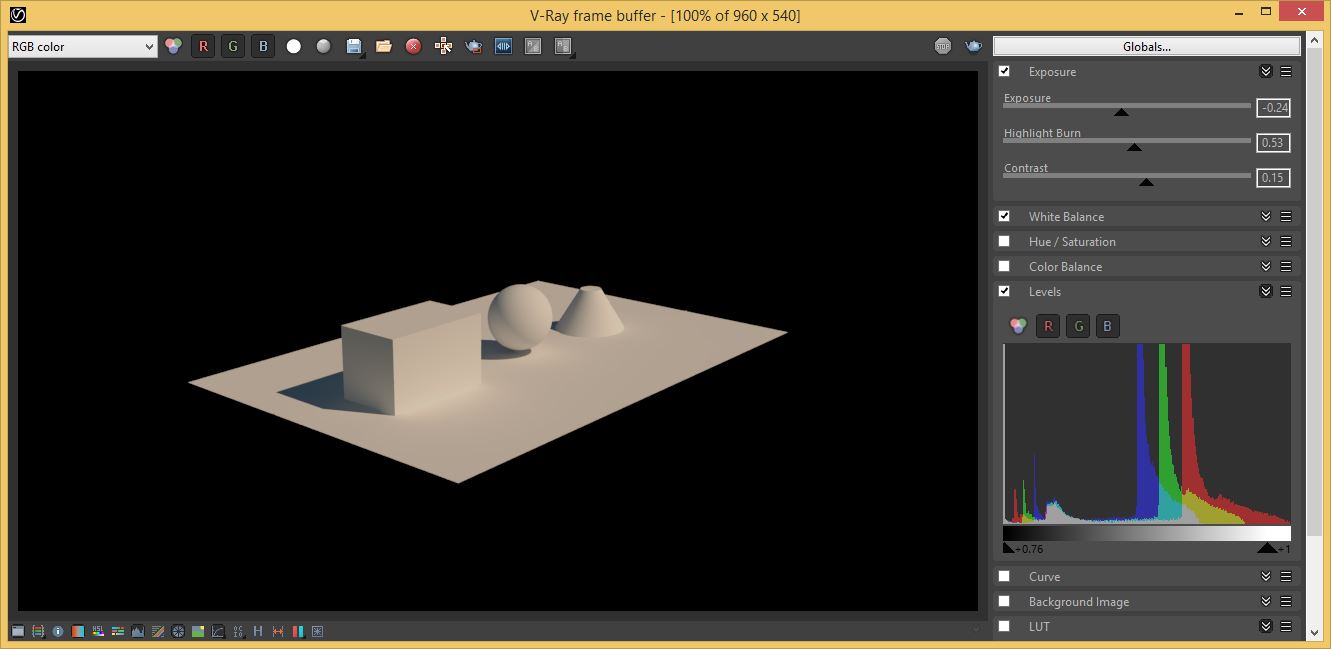Click the 'H' icon in status bar
Image resolution: width=1331 pixels, height=649 pixels.
tap(258, 631)
